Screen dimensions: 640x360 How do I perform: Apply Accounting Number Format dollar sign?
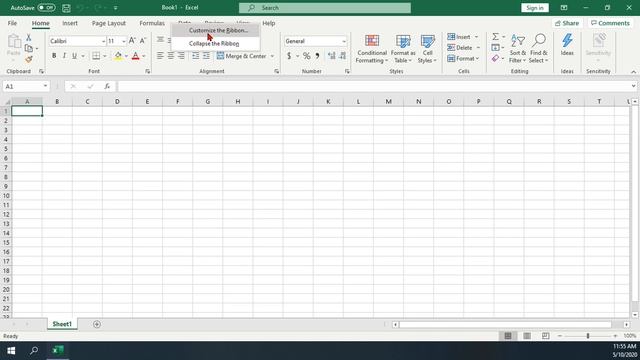tap(289, 56)
